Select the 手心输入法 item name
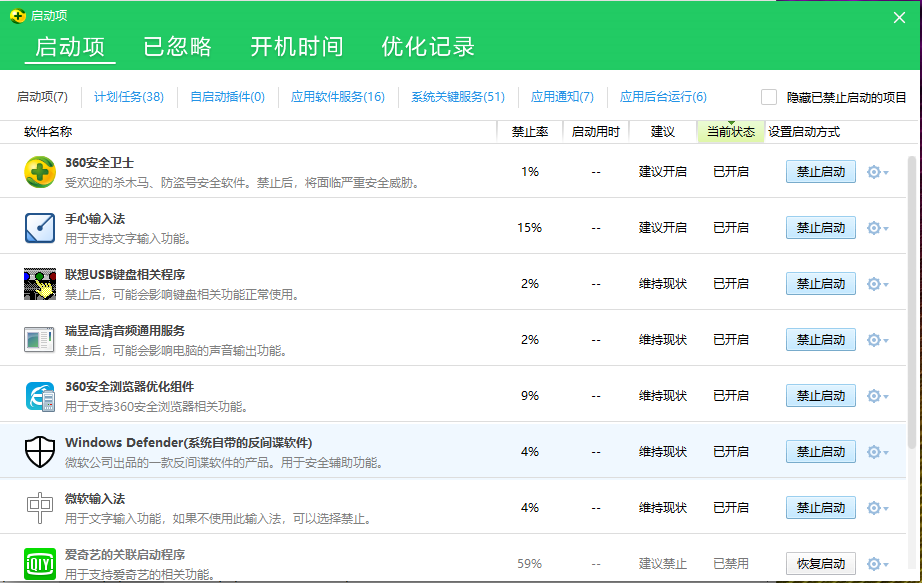The height and width of the screenshot is (583, 922). point(95,219)
